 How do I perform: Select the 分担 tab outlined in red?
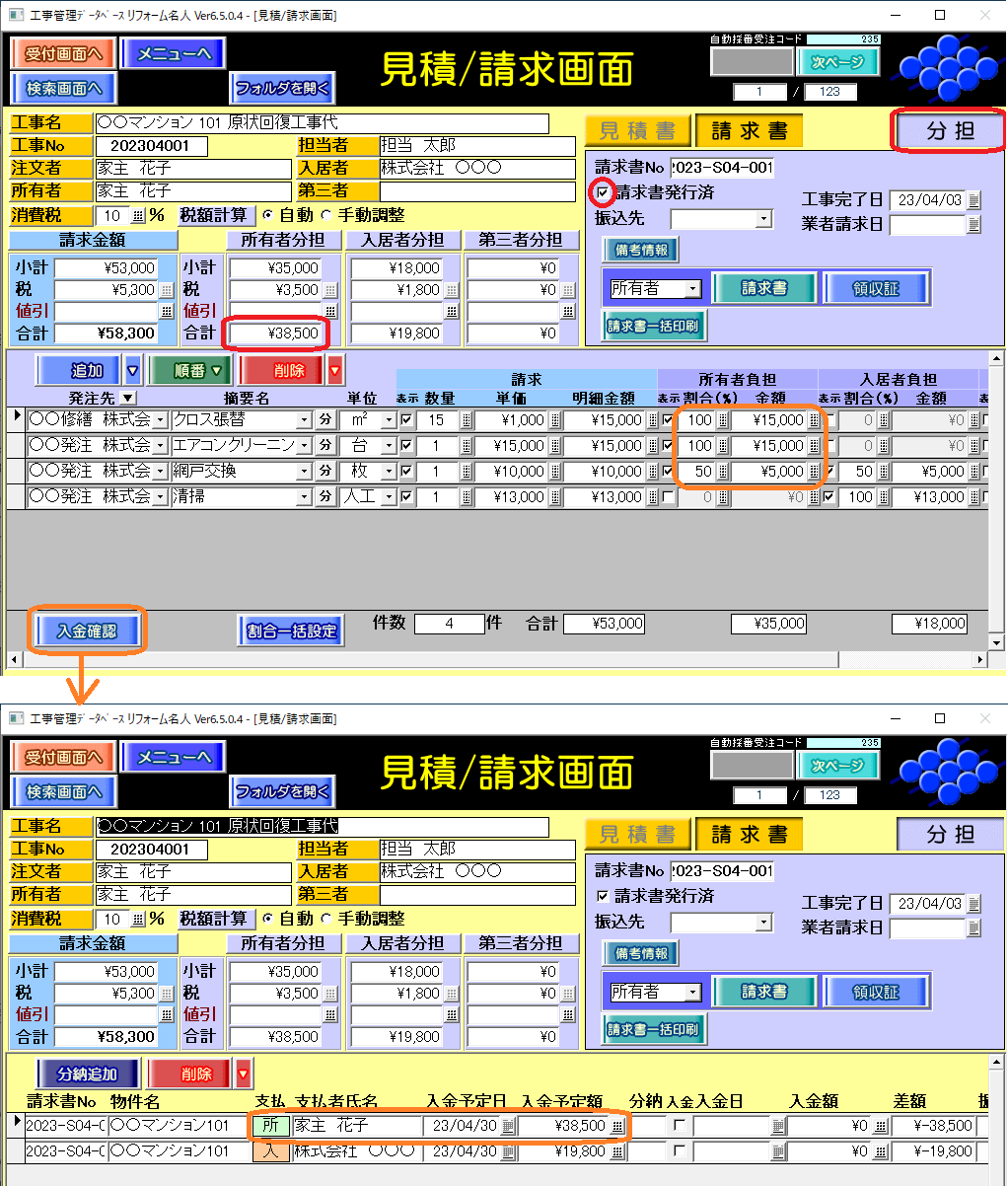949,131
